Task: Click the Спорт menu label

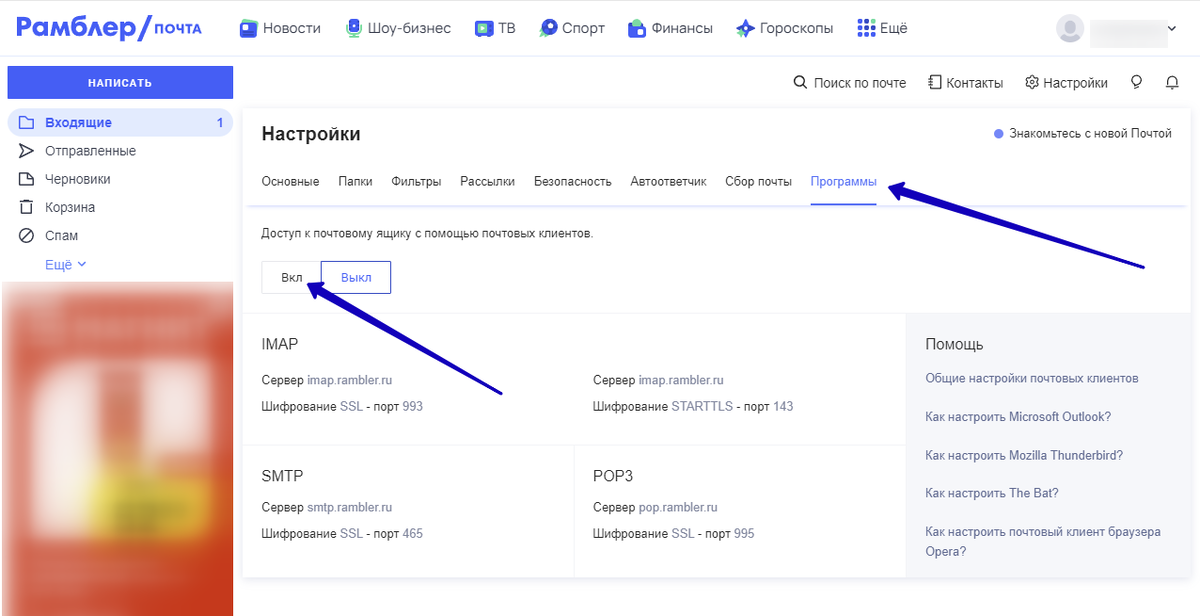Action: [583, 28]
